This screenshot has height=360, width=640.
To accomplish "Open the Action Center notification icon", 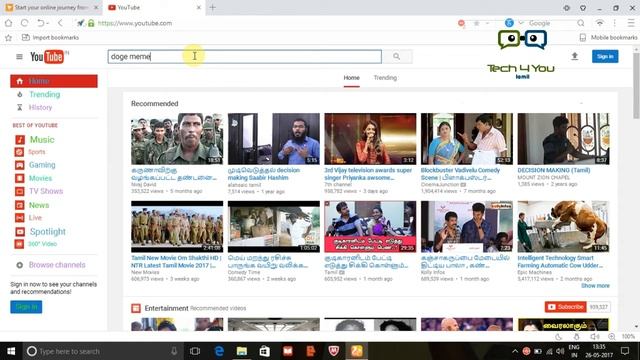I will coord(625,351).
